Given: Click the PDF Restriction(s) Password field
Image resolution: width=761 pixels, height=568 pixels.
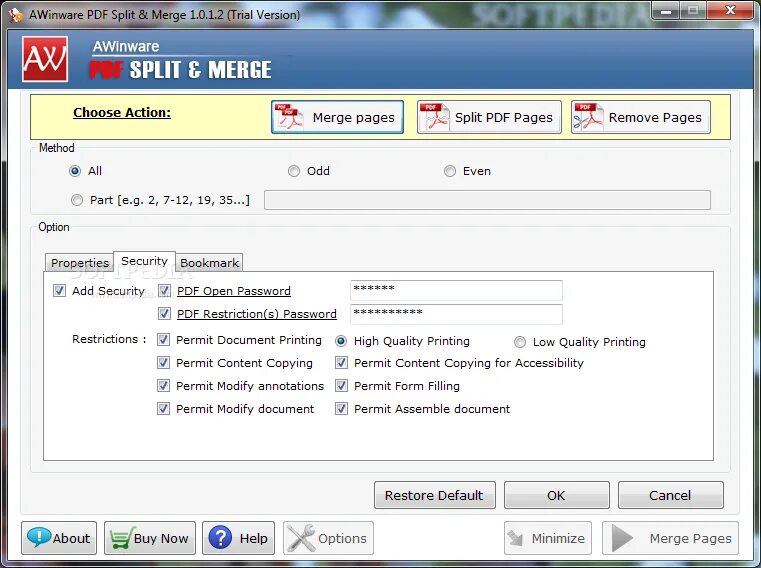Looking at the screenshot, I should [x=456, y=314].
